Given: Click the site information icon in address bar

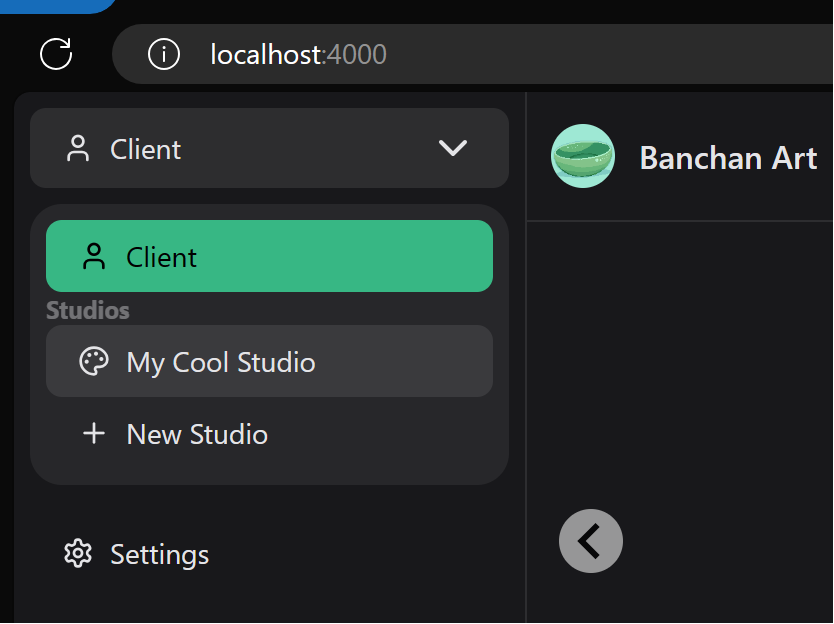Looking at the screenshot, I should pos(164,53).
